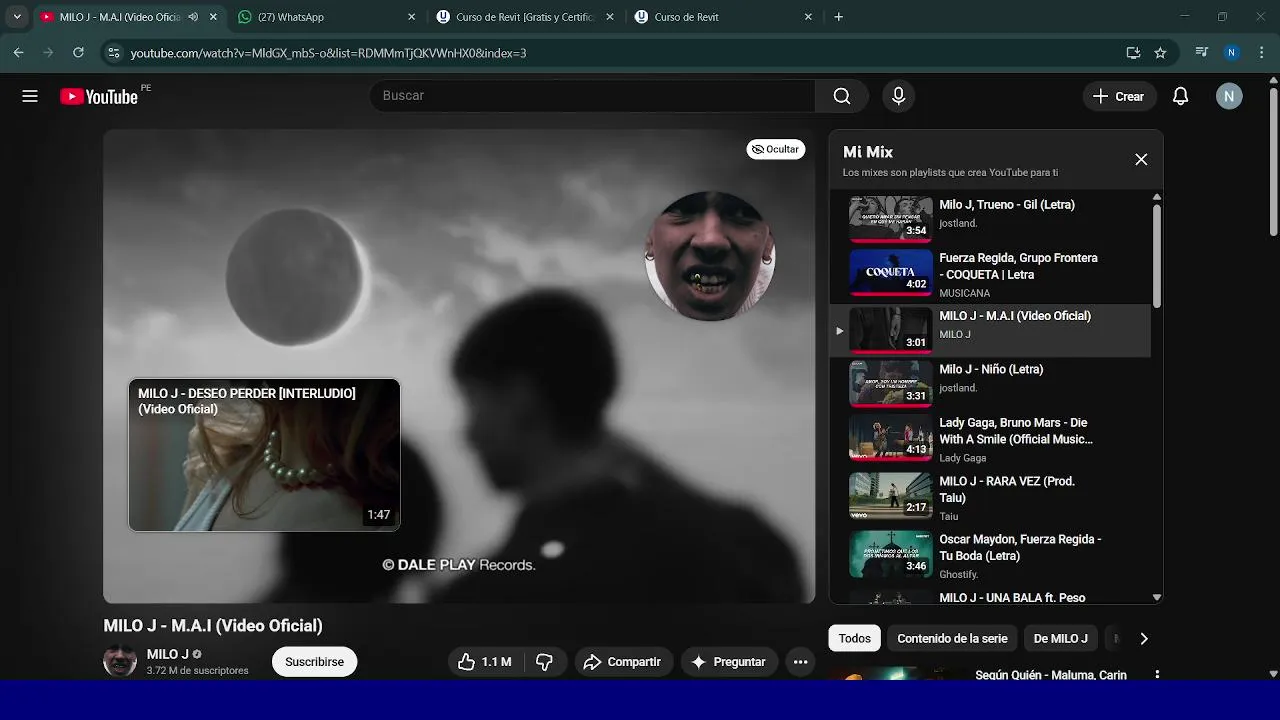This screenshot has width=1280, height=720.
Task: Bookmark this page with star icon
Action: pos(1160,53)
